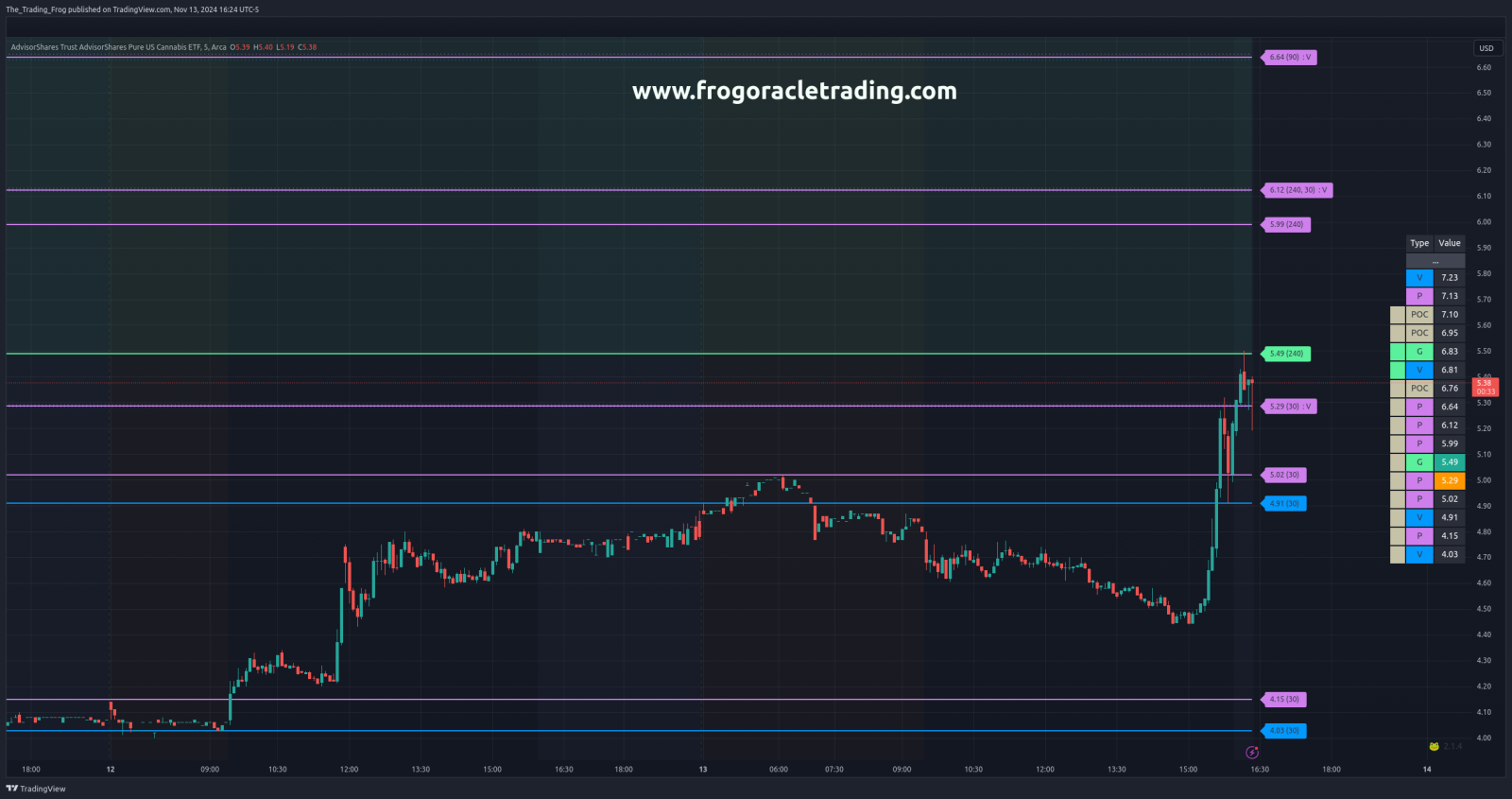Click the highlighted green 5.49 table cell

[x=1450, y=462]
